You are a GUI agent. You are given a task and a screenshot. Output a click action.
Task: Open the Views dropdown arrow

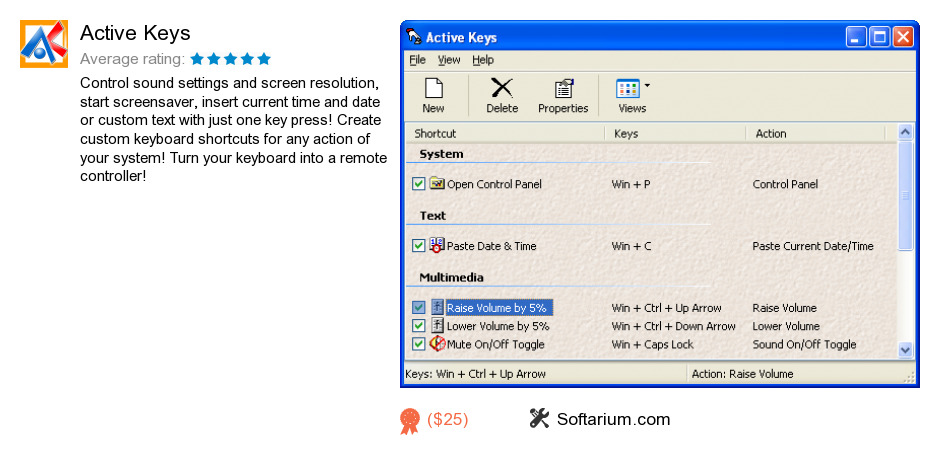[x=647, y=85]
